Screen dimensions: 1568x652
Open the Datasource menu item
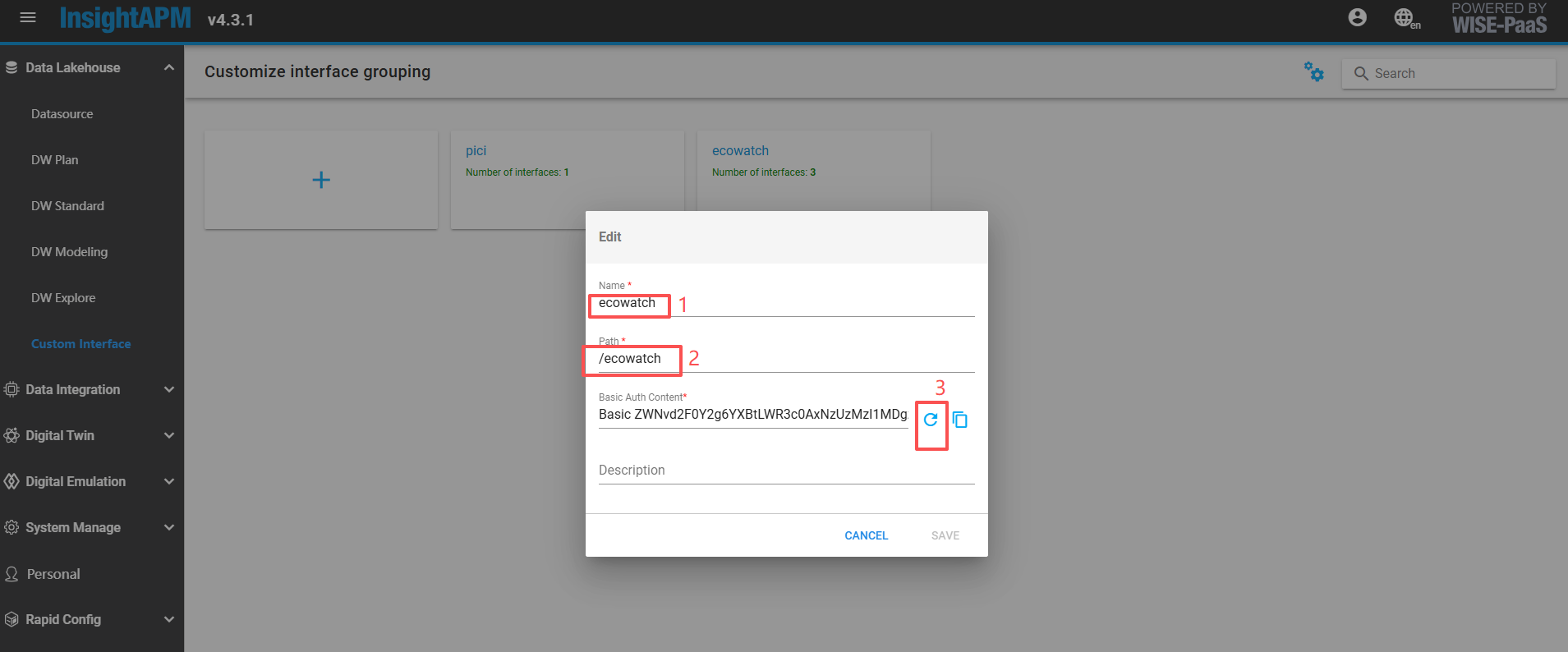tap(62, 114)
